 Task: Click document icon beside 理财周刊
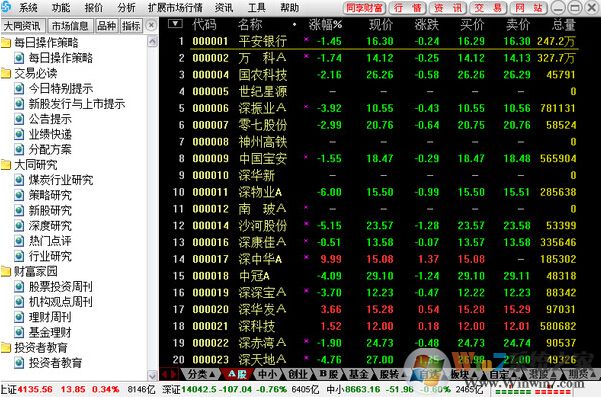click(x=19, y=317)
